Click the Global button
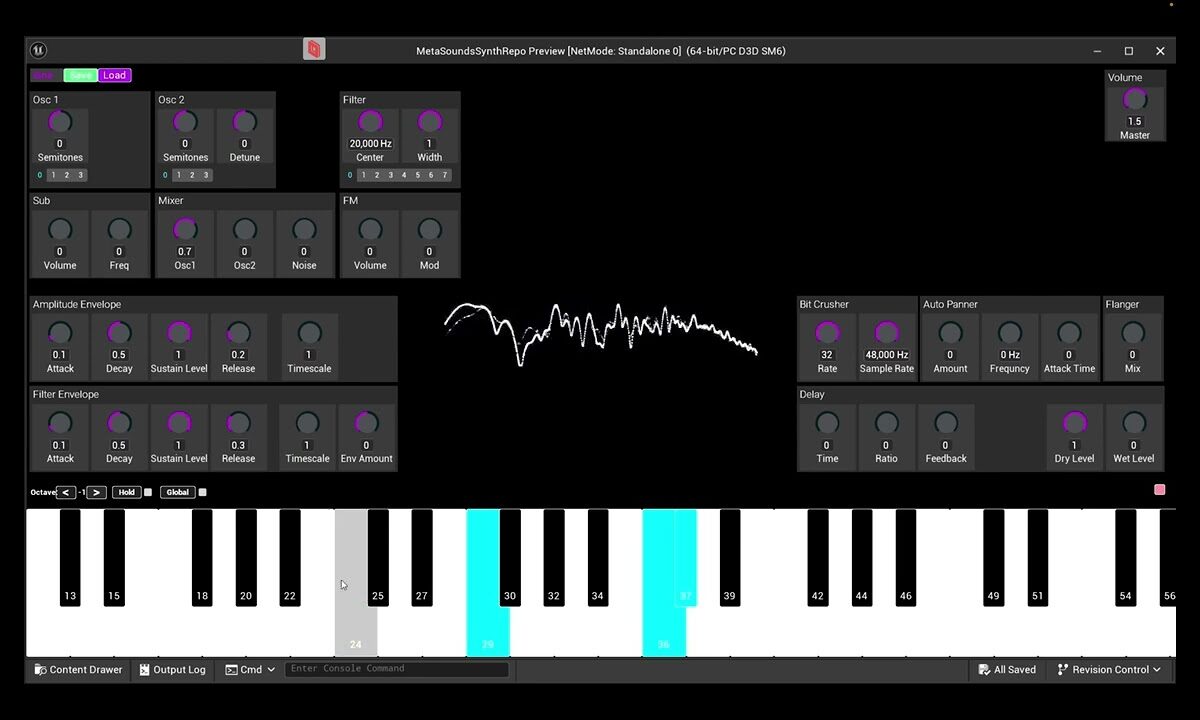The image size is (1200, 720). 177,492
